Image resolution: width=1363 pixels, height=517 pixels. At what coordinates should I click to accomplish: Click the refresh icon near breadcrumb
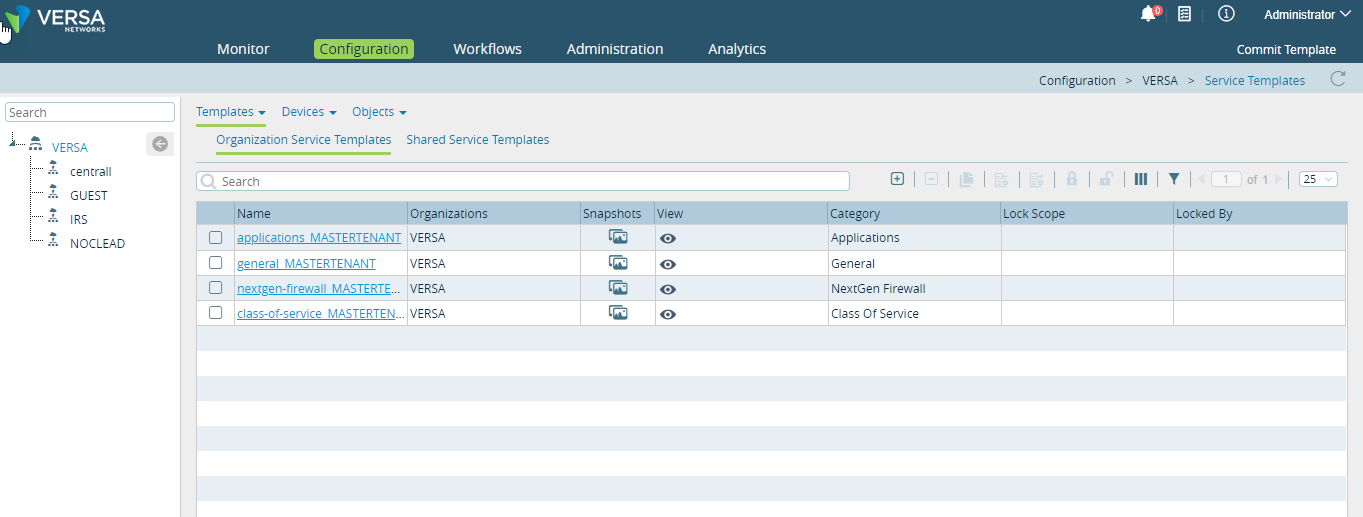1337,79
